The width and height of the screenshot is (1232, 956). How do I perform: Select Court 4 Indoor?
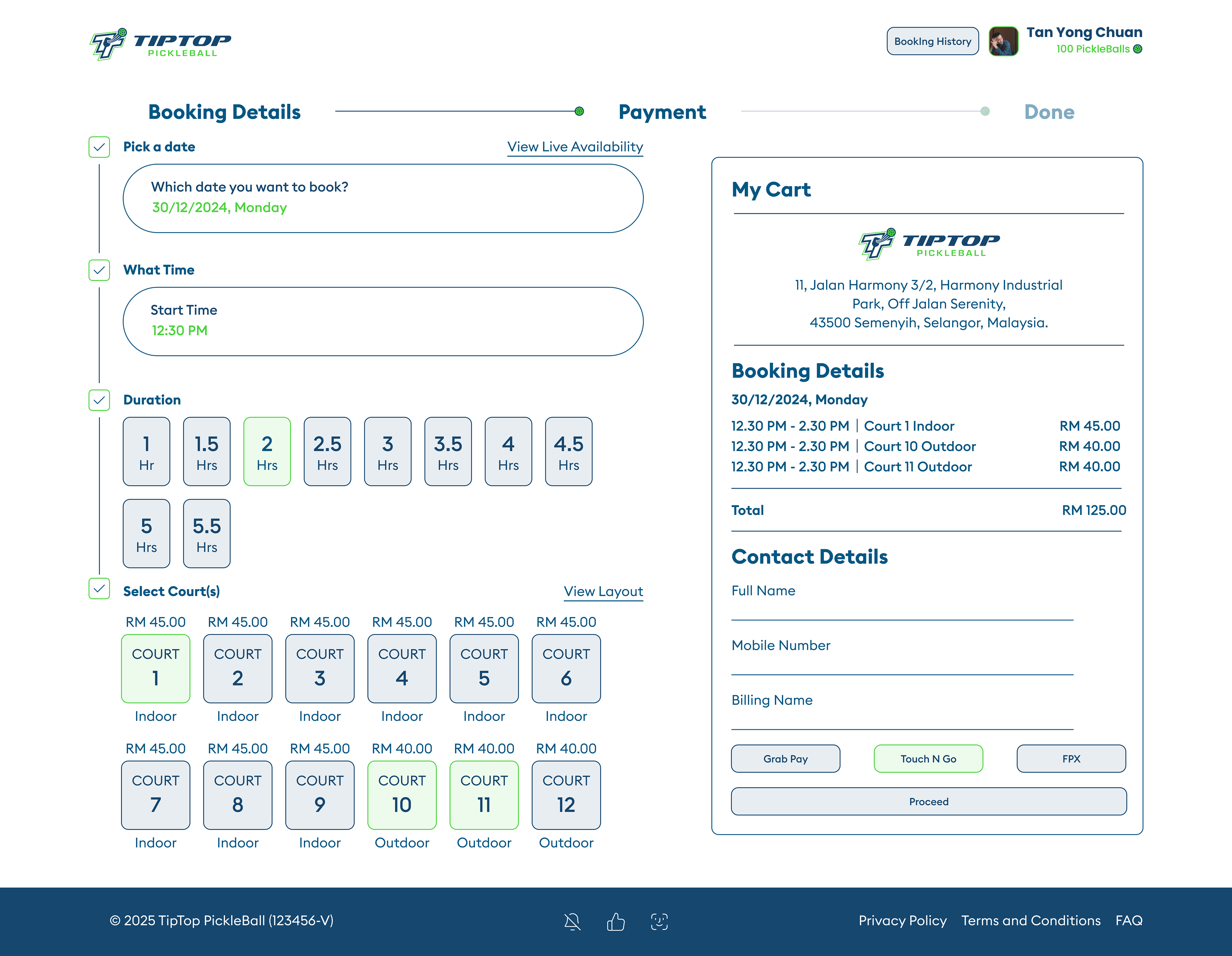[402, 669]
